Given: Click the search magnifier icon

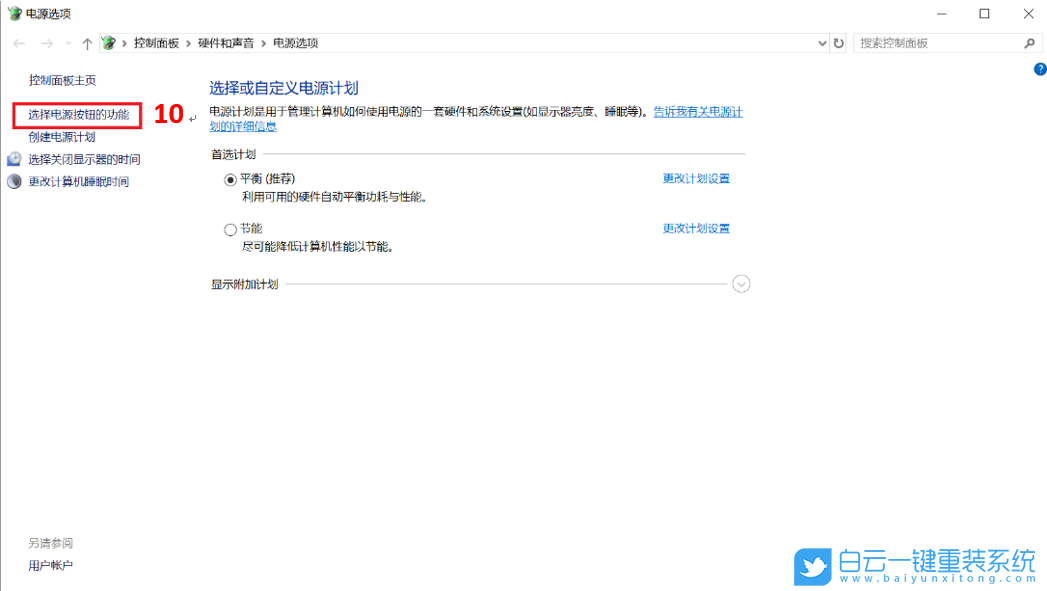Looking at the screenshot, I should coord(1029,42).
